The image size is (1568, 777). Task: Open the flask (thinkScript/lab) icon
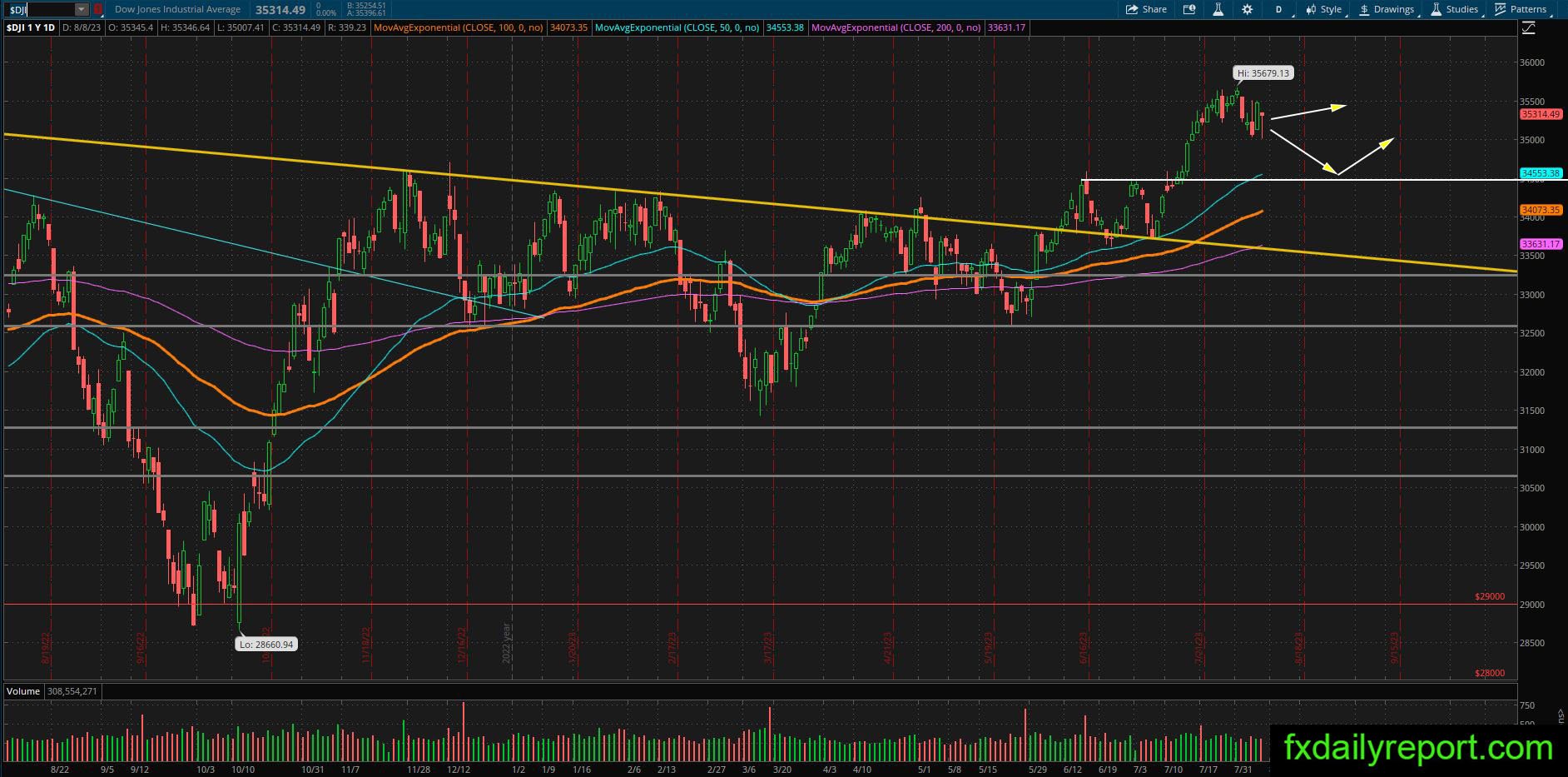pyautogui.click(x=1218, y=9)
